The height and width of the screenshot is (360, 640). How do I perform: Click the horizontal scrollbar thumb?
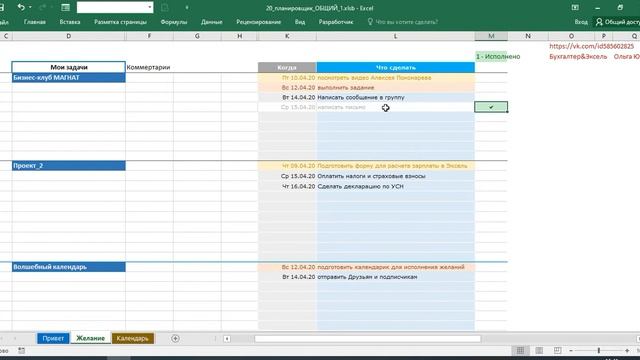367,339
